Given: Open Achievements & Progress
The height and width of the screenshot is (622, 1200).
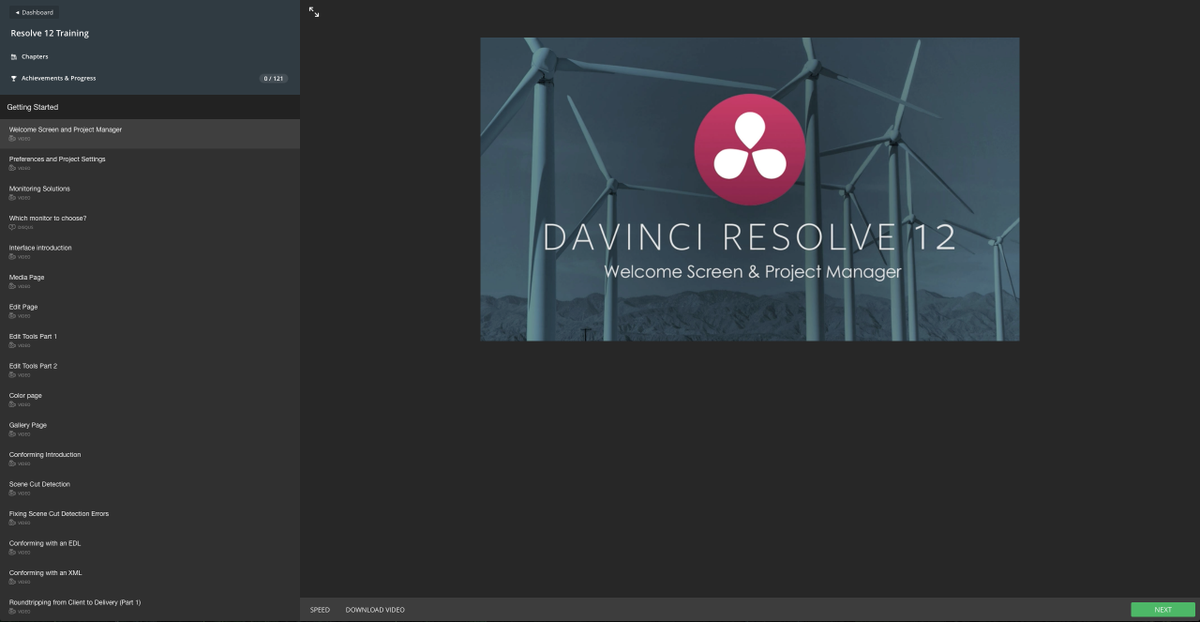Looking at the screenshot, I should pos(59,78).
